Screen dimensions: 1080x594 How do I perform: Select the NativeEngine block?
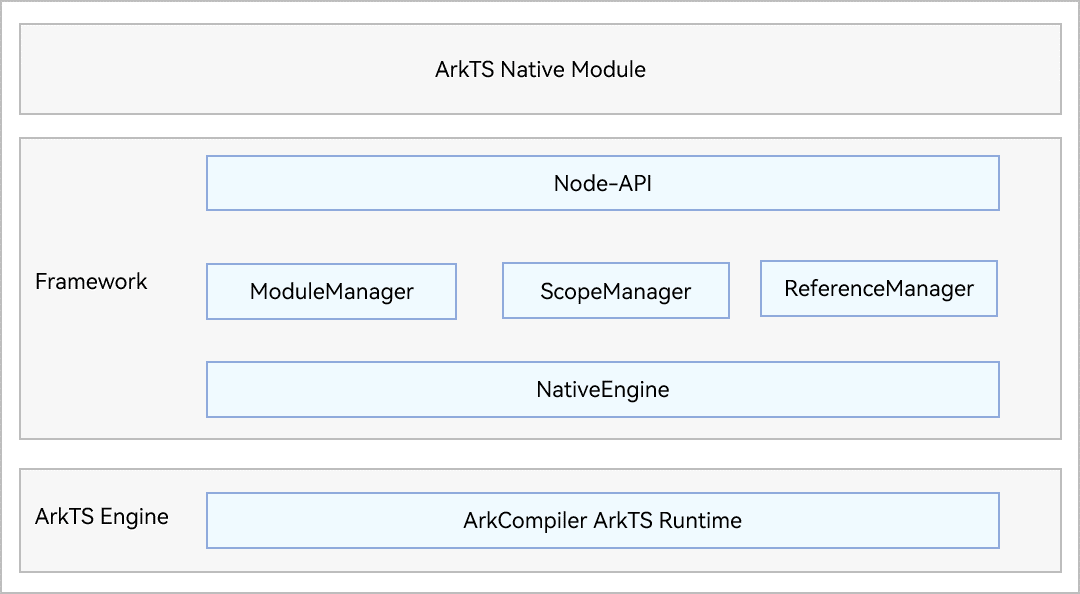pyautogui.click(x=602, y=389)
